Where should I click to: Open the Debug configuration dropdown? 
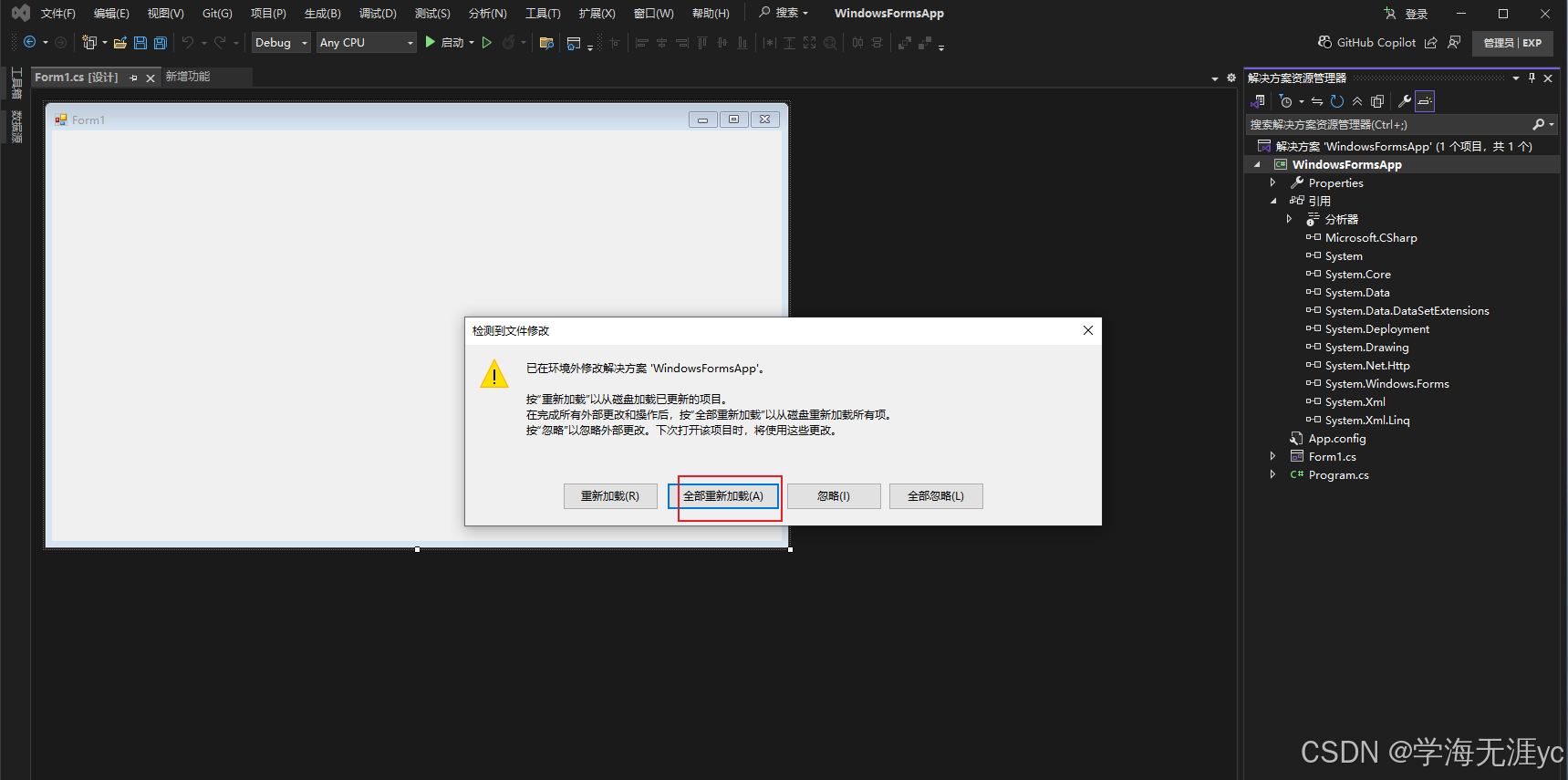pyautogui.click(x=281, y=42)
